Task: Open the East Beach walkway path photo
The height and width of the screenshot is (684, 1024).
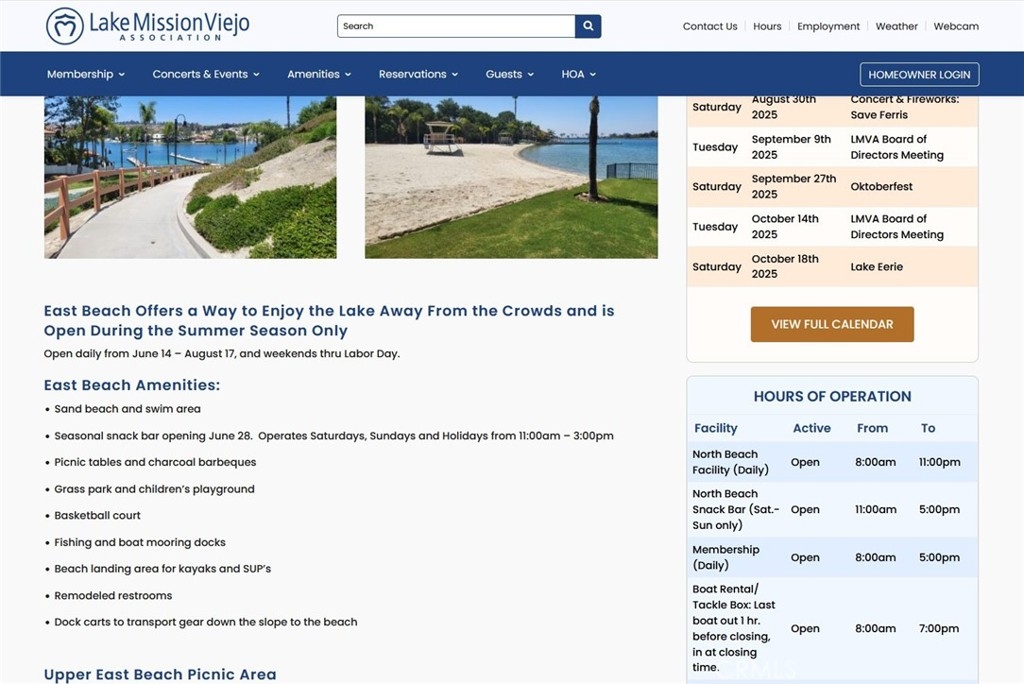Action: tap(190, 177)
